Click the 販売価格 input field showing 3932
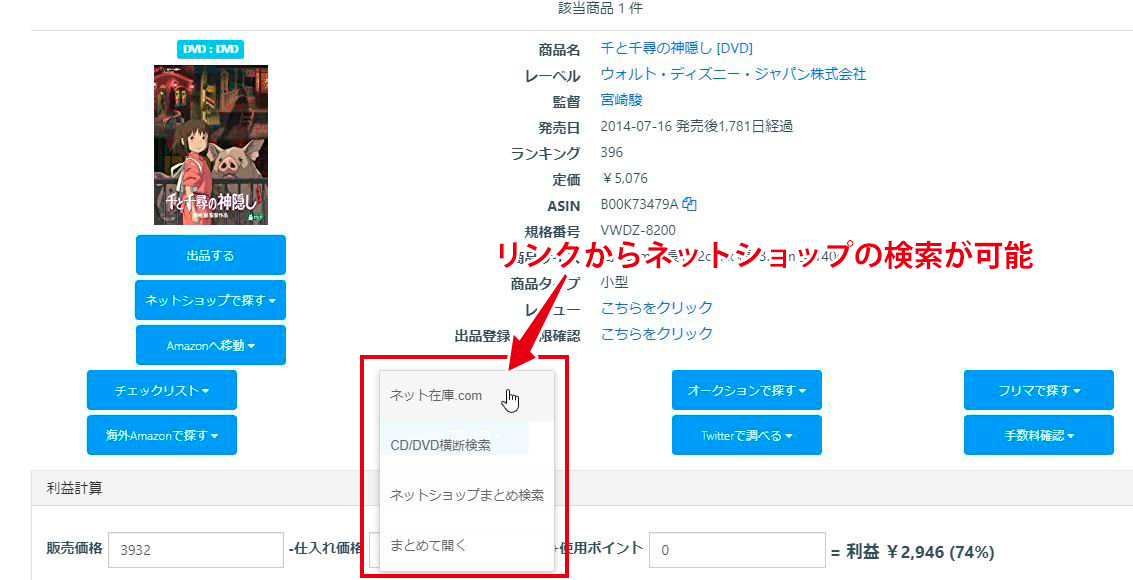Image resolution: width=1133 pixels, height=580 pixels. 196,550
